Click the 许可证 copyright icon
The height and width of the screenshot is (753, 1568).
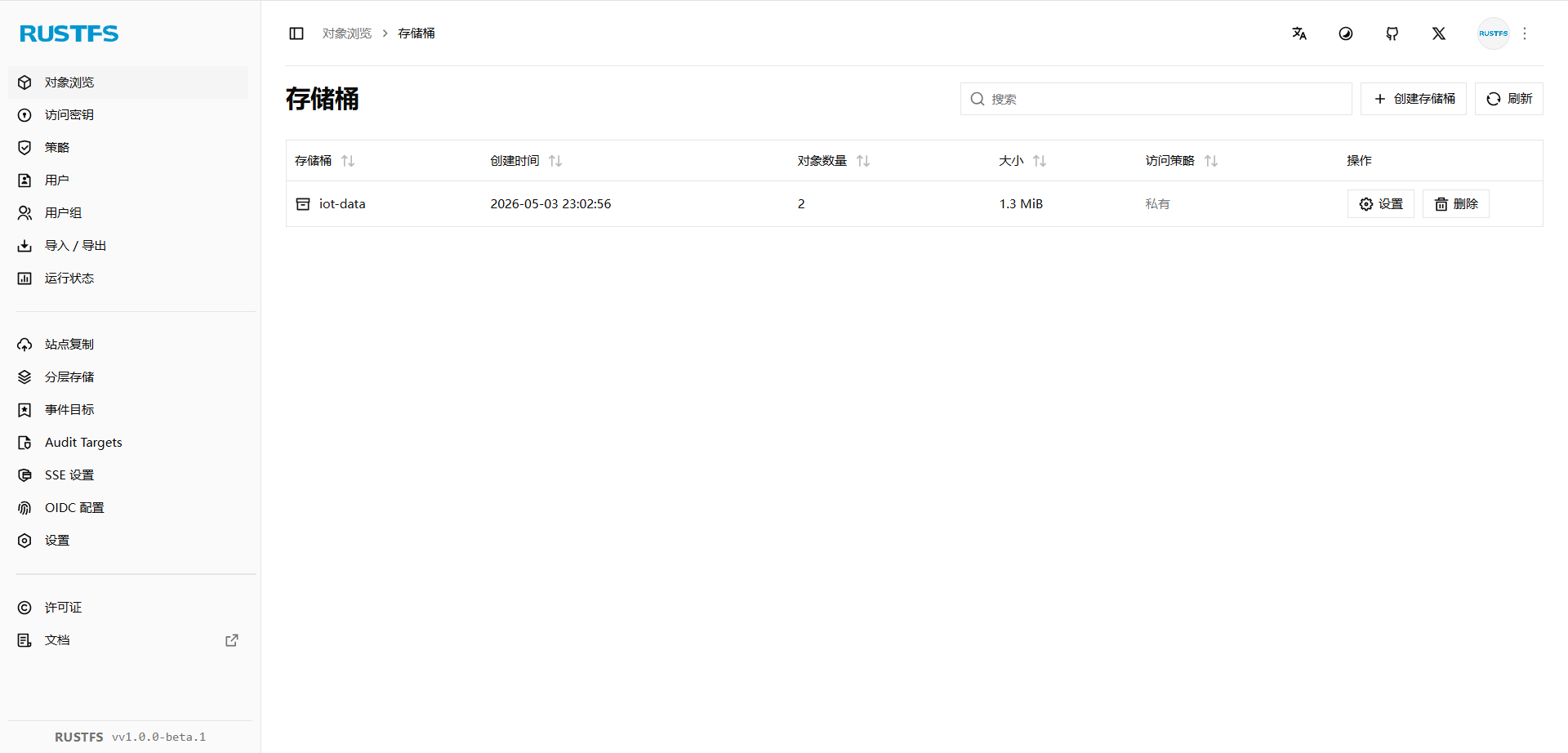tap(24, 608)
